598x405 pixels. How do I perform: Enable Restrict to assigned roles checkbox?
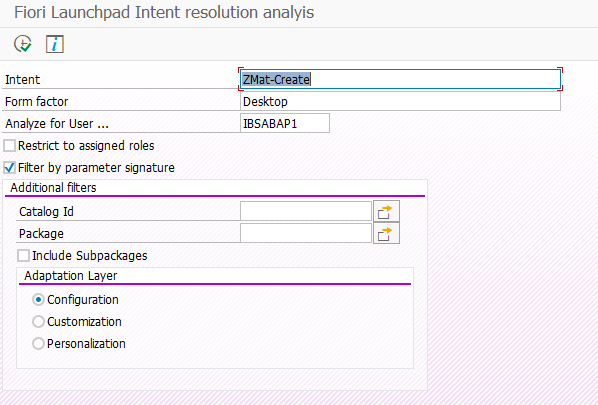[10, 146]
